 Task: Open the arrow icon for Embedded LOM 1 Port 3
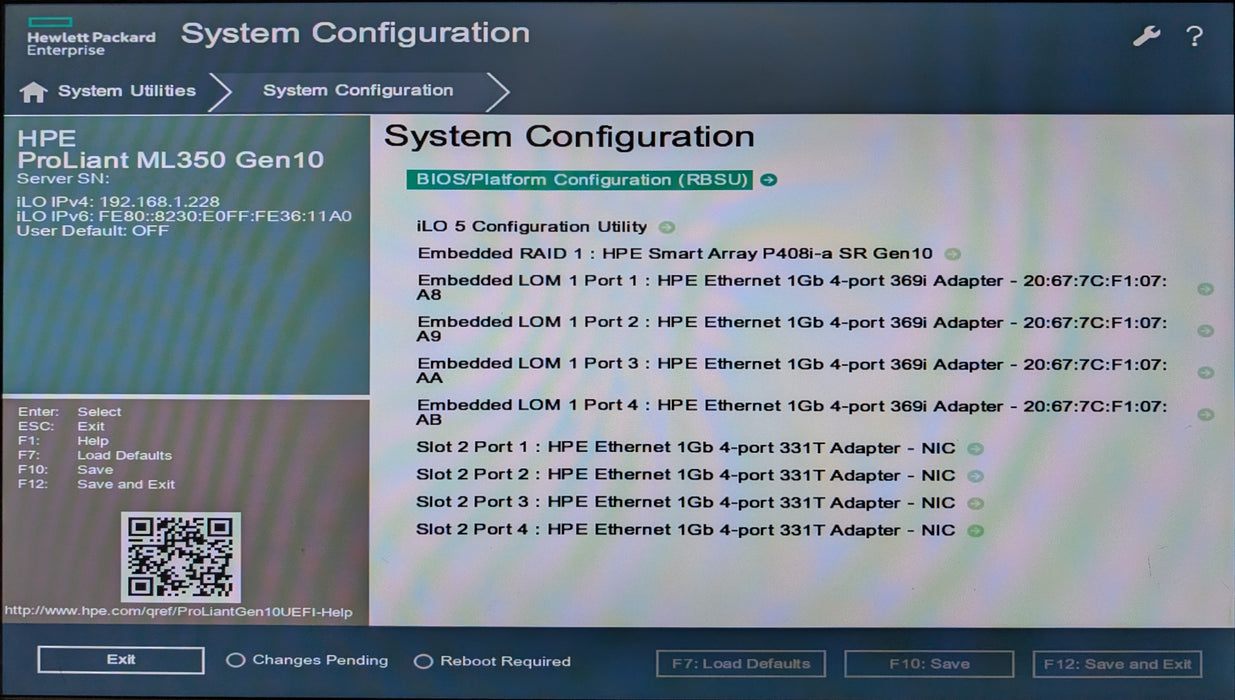[x=1205, y=372]
